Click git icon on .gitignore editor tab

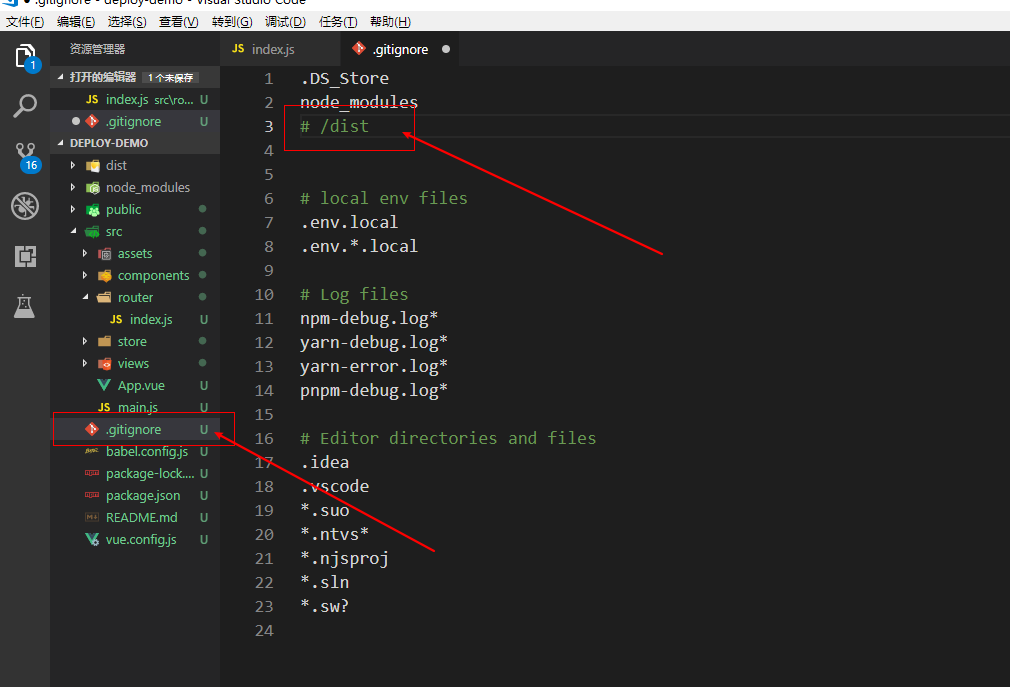[x=359, y=48]
